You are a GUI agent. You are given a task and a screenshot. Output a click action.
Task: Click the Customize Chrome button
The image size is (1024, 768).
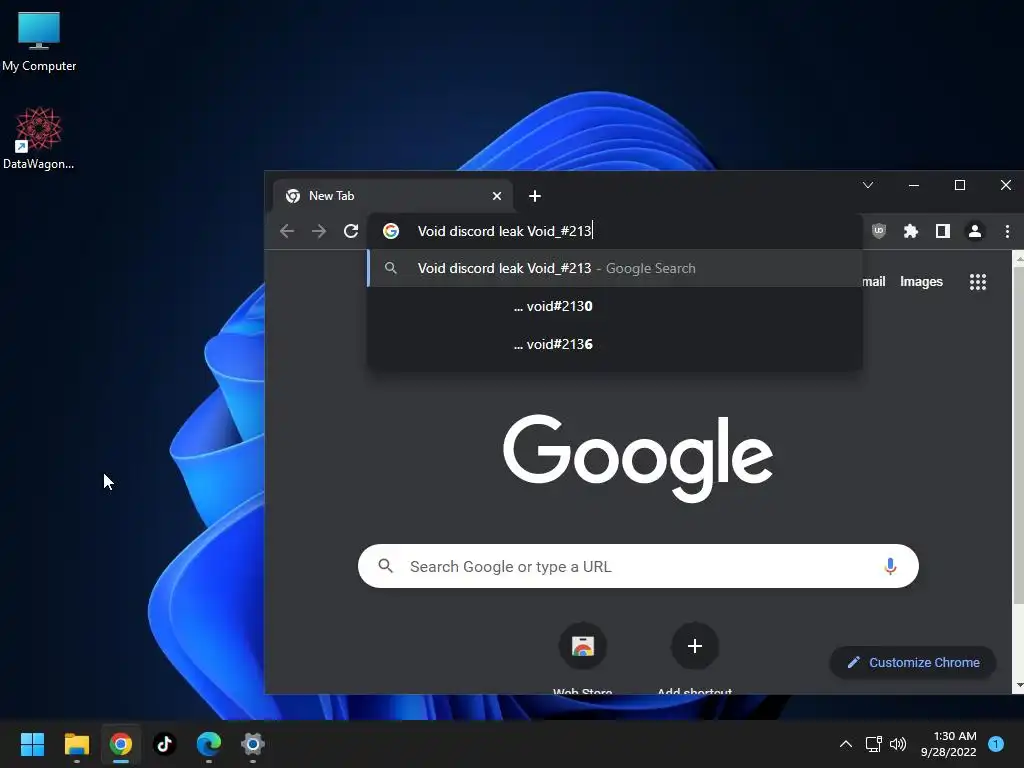913,662
